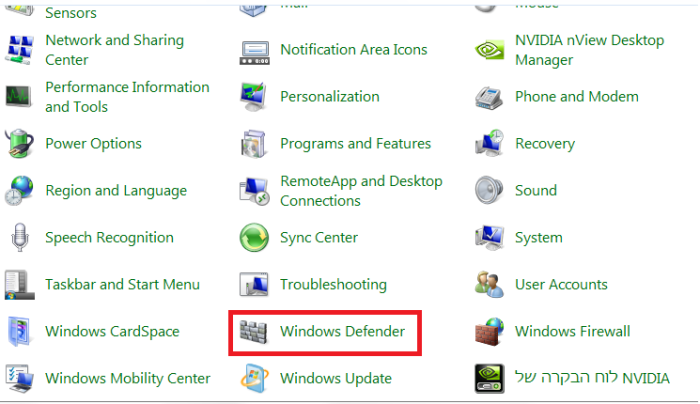Click the Sound link
Viewport: 700px width, 404px height.
tap(536, 191)
